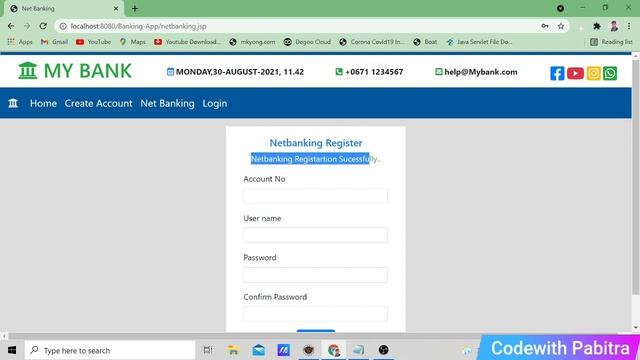This screenshot has width=640, height=360.
Task: Open the Facebook social icon
Action: coord(557,73)
